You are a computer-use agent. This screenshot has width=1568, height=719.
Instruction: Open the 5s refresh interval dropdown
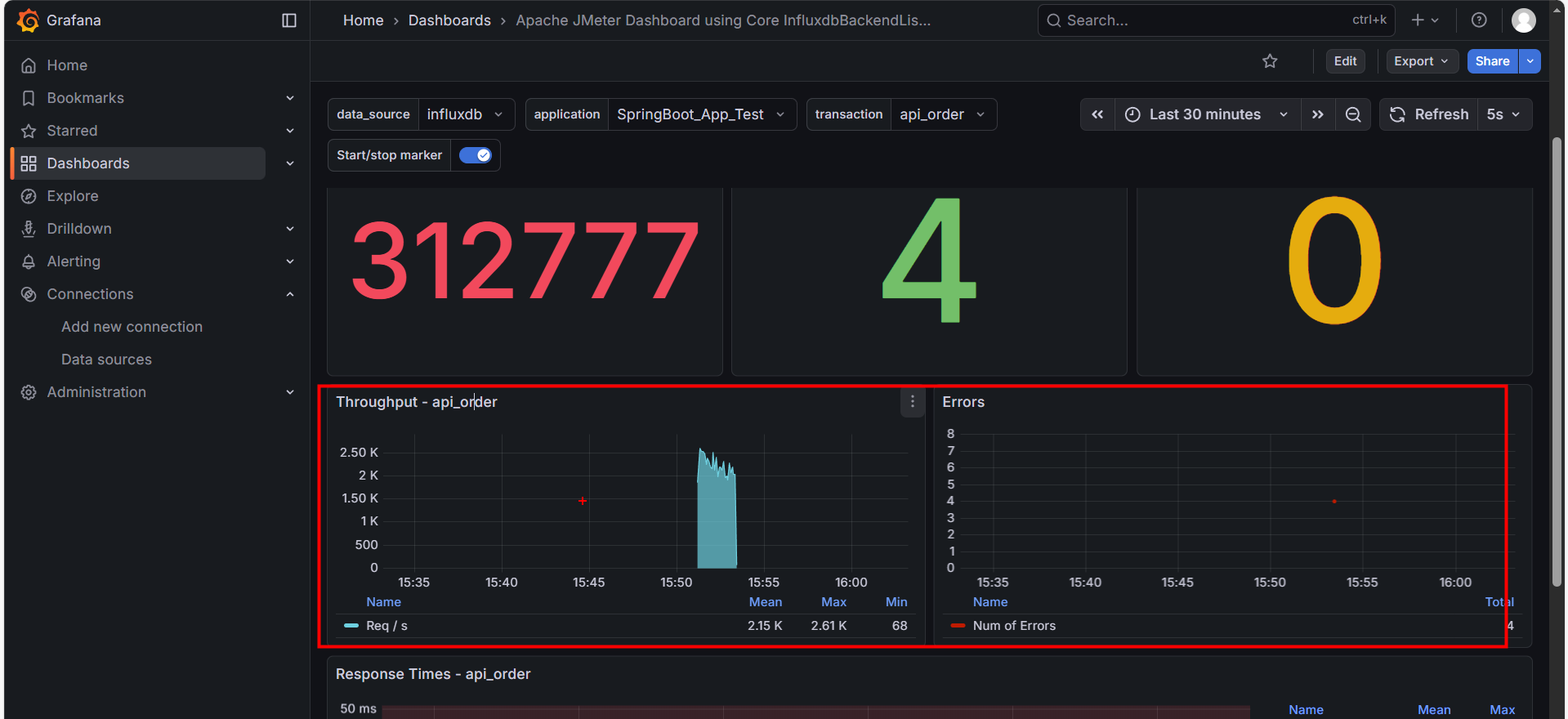[x=1503, y=114]
